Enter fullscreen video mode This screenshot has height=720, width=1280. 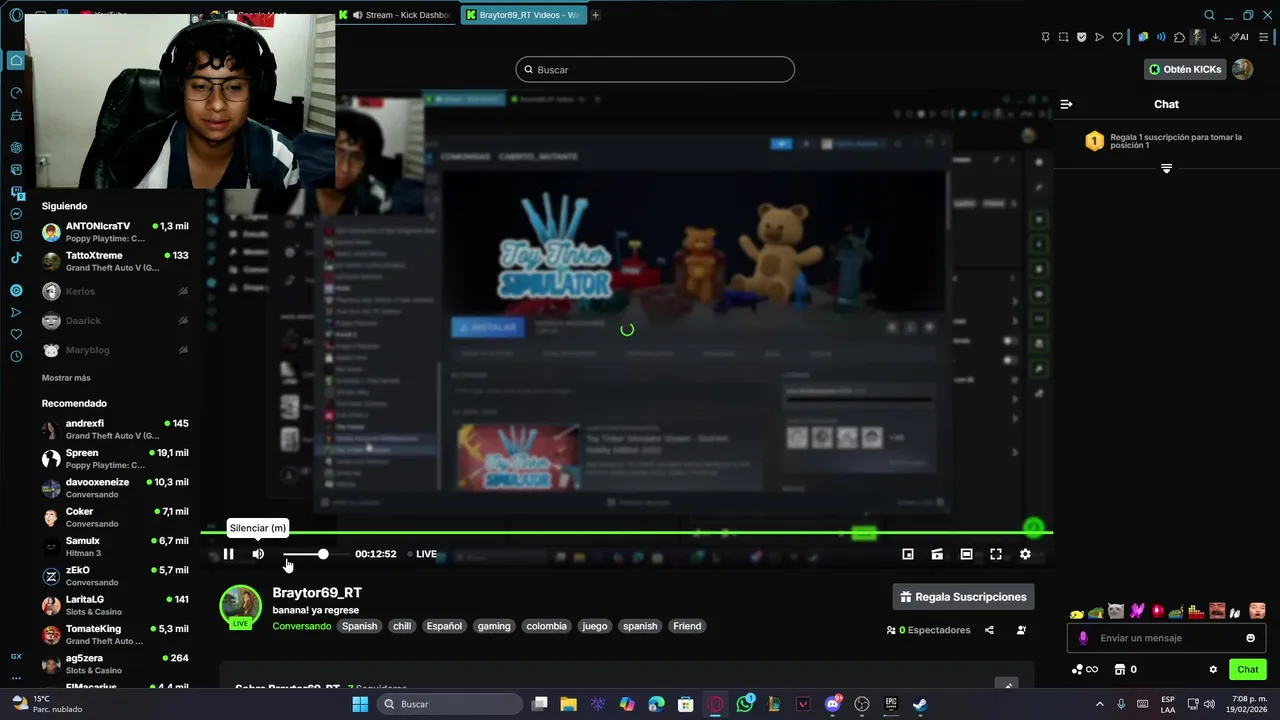(x=996, y=554)
